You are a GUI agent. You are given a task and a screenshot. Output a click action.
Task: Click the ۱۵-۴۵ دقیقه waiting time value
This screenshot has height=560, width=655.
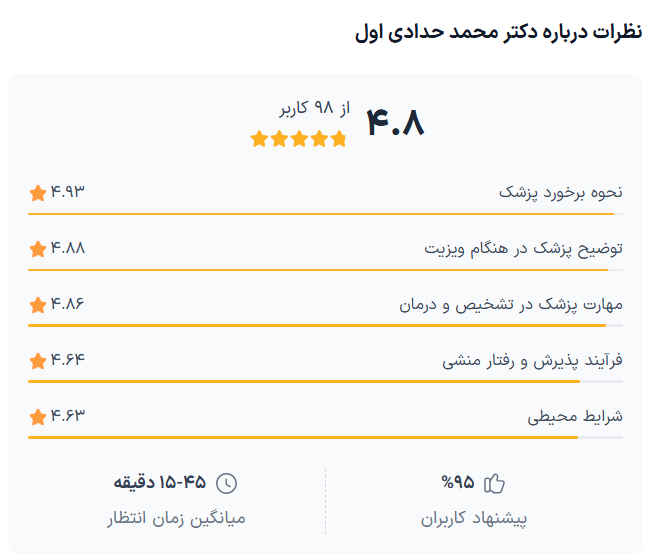160,484
